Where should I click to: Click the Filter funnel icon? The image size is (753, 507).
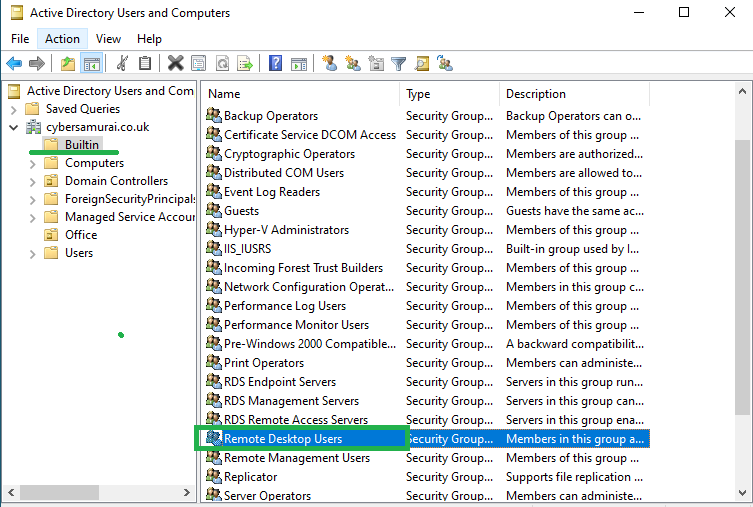click(399, 64)
